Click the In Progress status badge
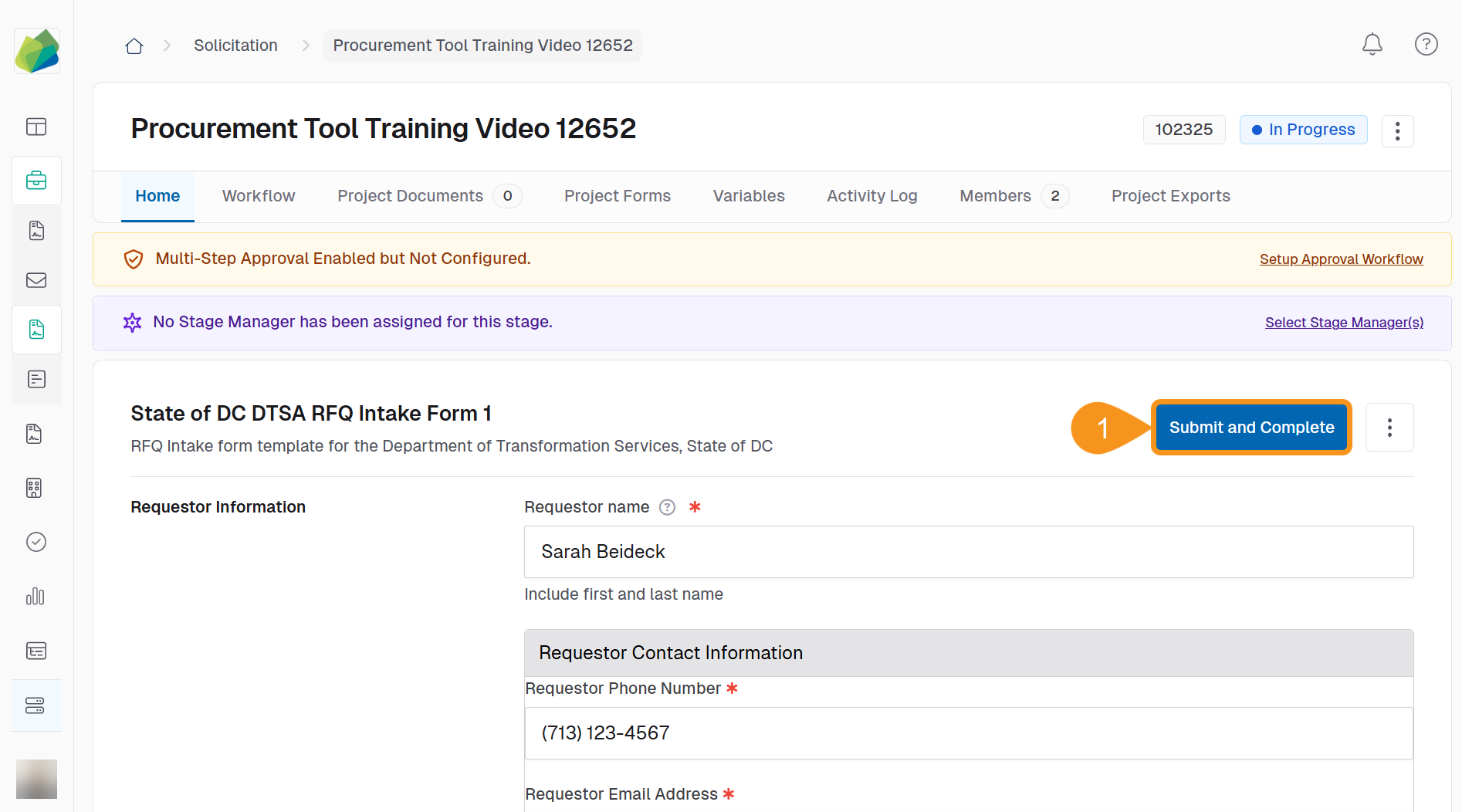Image resolution: width=1462 pixels, height=812 pixels. [1303, 130]
